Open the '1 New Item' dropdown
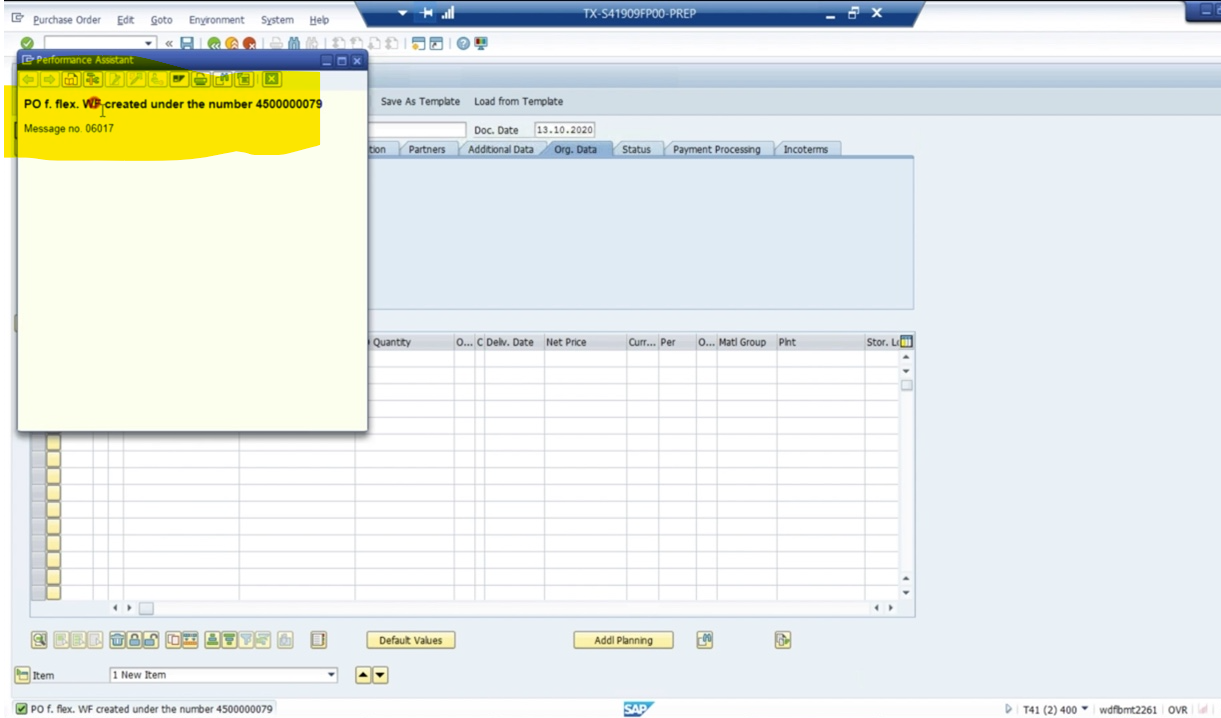This screenshot has height=718, width=1221. pyautogui.click(x=332, y=674)
